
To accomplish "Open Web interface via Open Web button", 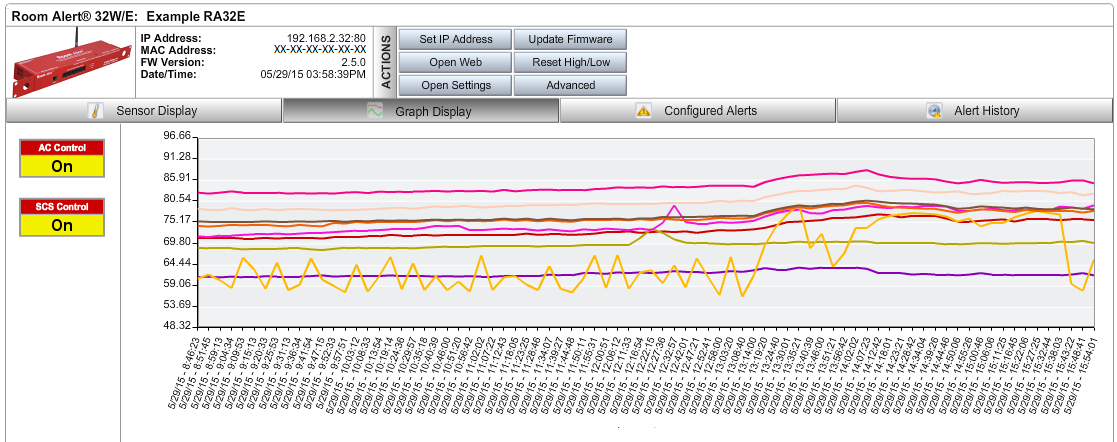I will tap(456, 62).
